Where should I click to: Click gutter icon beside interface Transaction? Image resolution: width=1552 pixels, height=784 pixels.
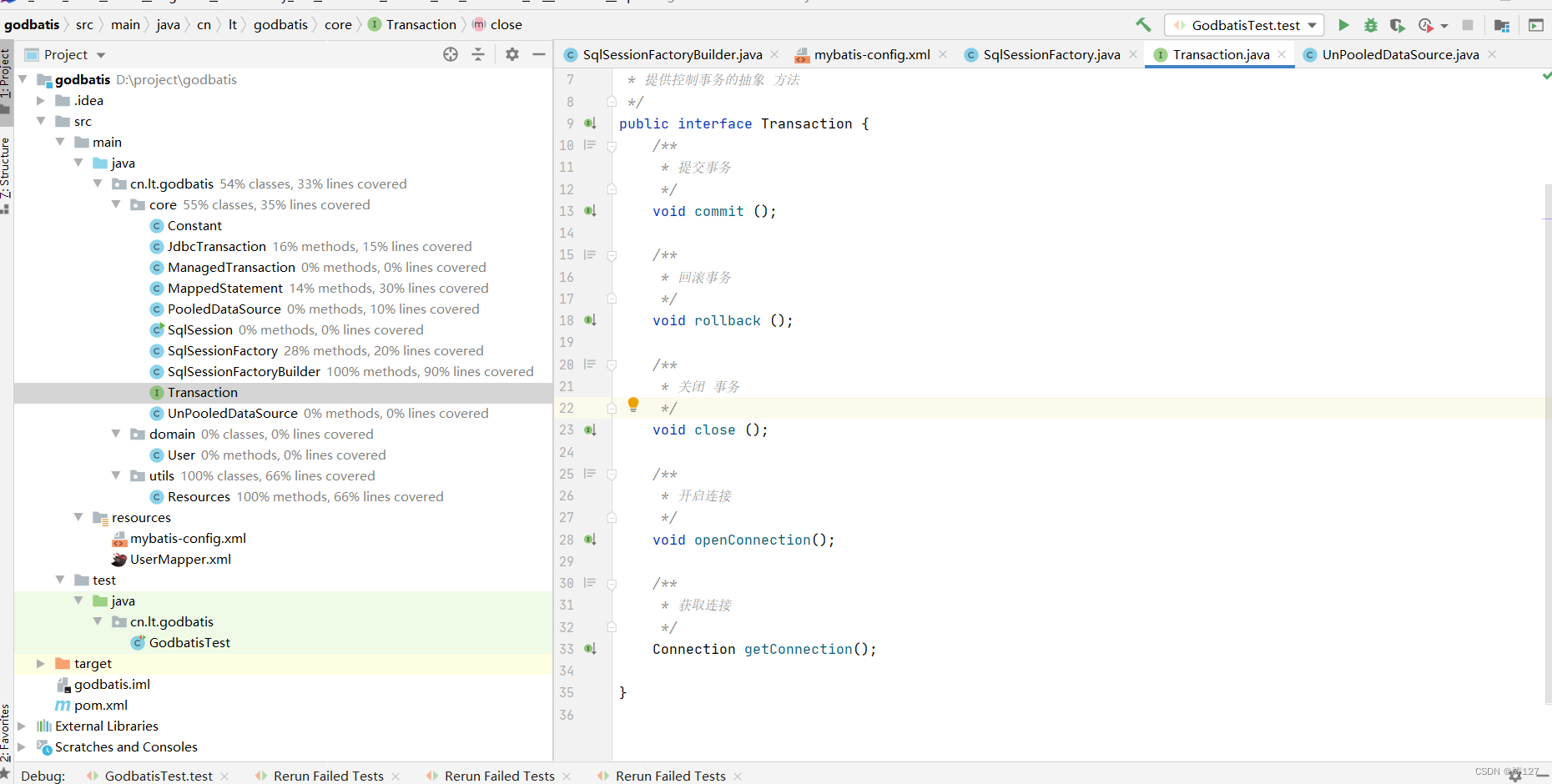[590, 123]
